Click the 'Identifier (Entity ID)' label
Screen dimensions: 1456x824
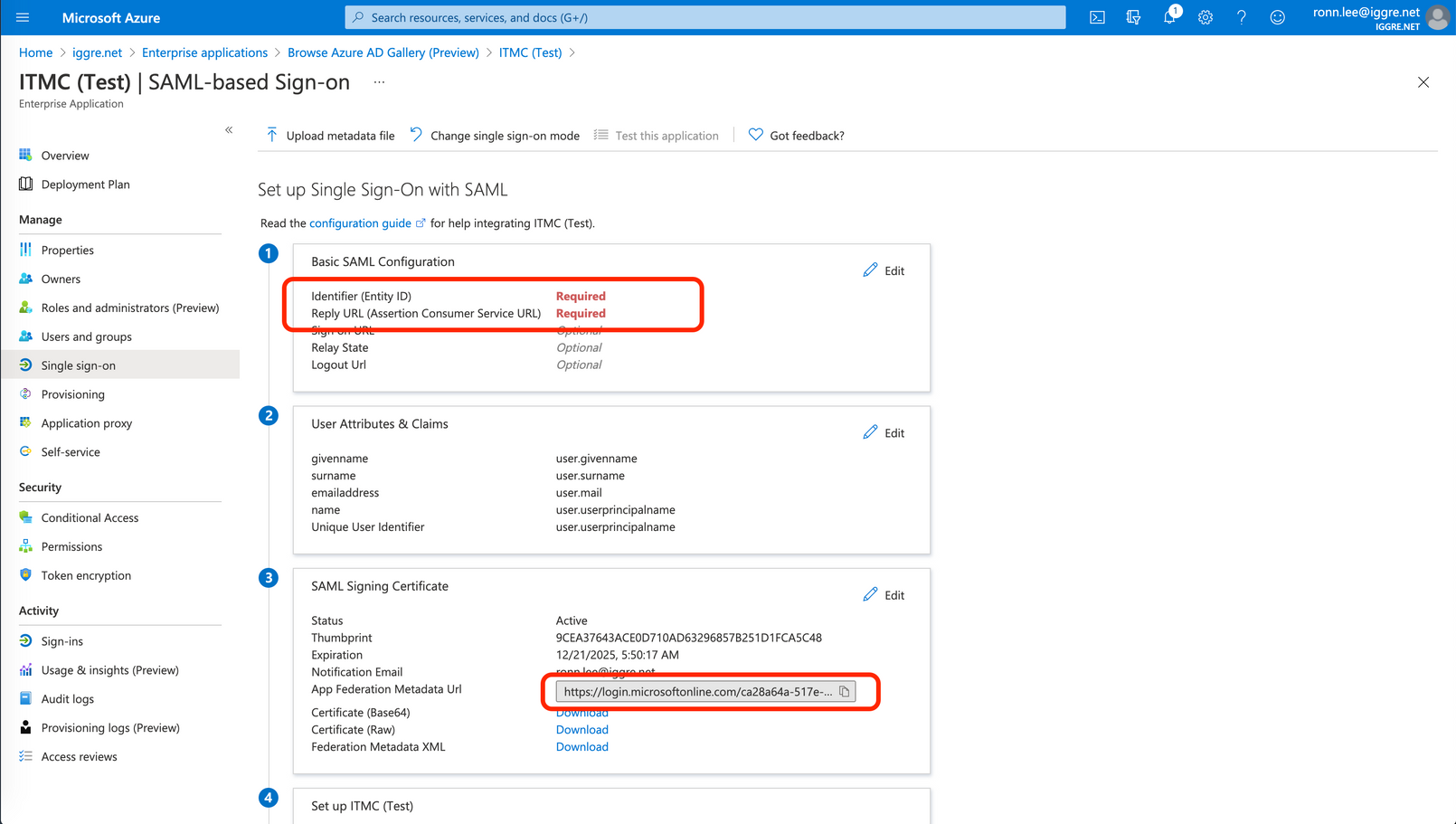coord(362,297)
